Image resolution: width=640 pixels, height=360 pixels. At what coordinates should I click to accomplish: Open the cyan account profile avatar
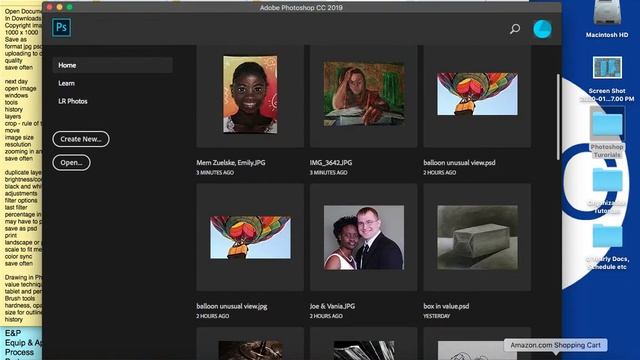point(542,29)
